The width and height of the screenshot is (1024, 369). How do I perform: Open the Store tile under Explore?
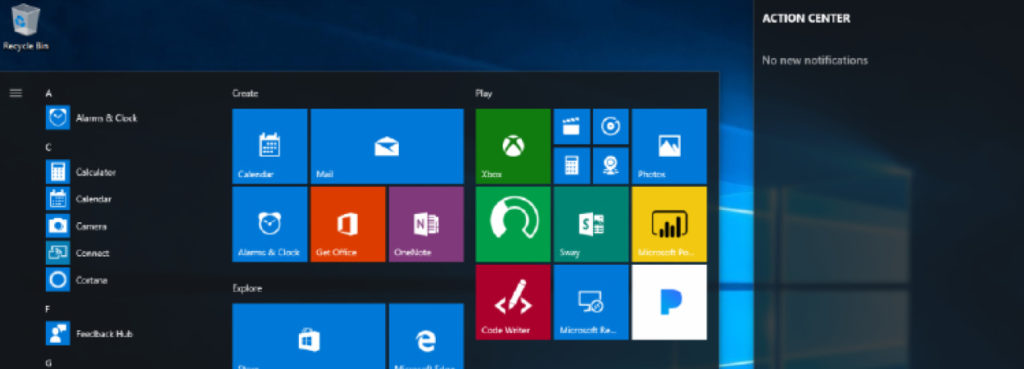(309, 336)
